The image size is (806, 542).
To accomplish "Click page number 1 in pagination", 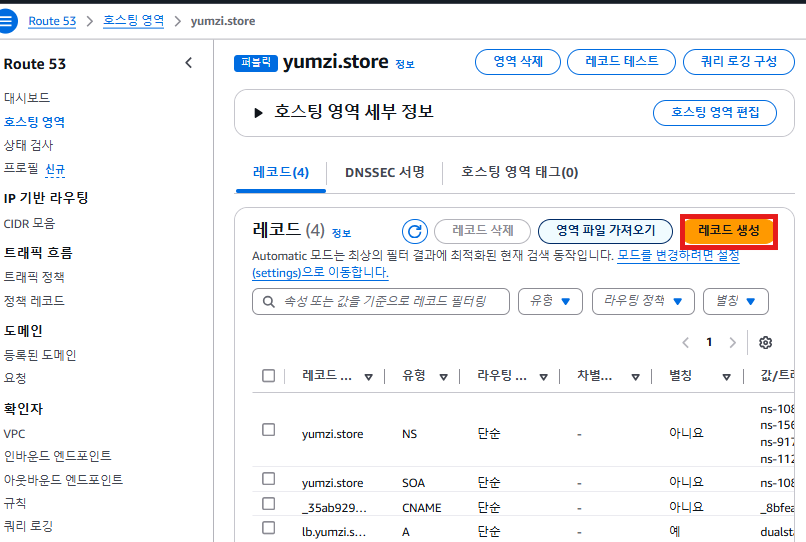I will click(709, 342).
